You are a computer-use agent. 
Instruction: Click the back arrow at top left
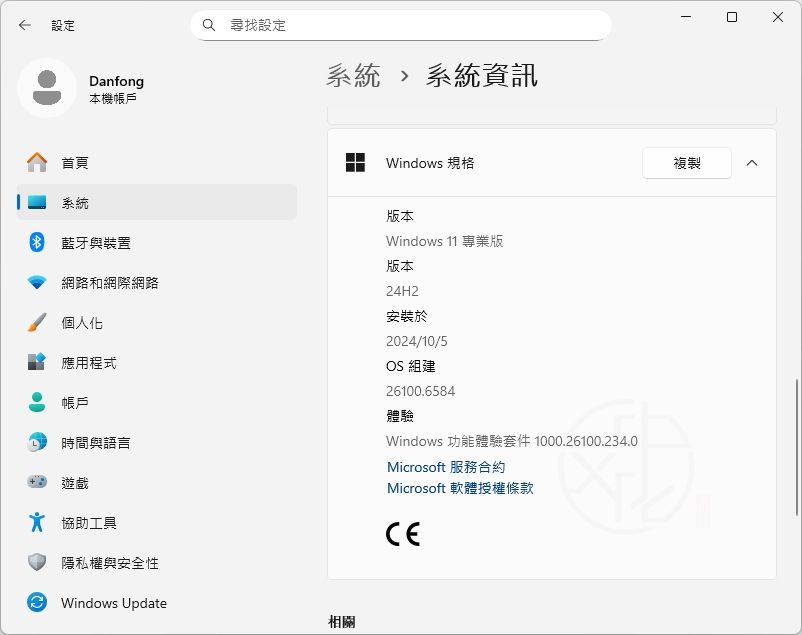click(24, 25)
